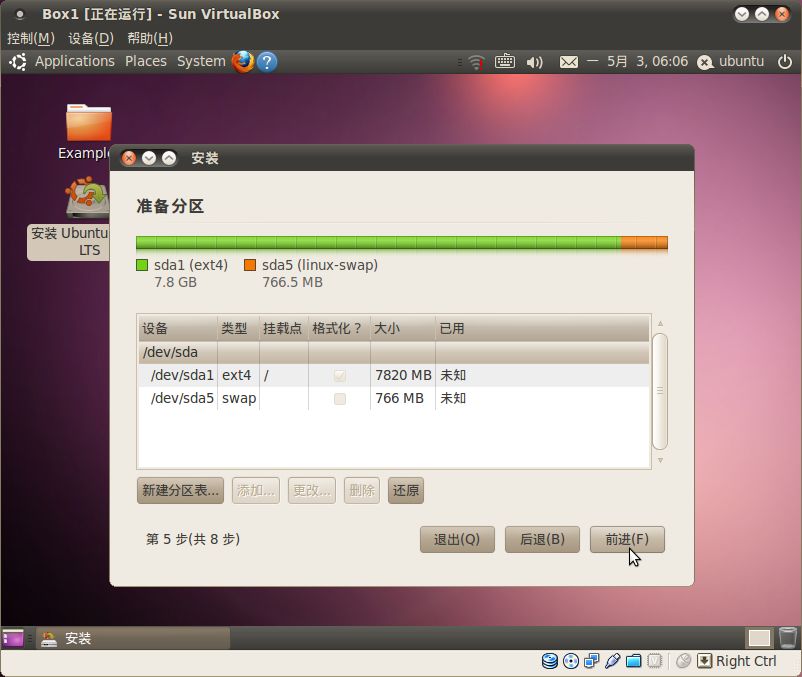This screenshot has height=677, width=802.
Task: Click the partition table scrollbar handle
Action: click(x=660, y=391)
